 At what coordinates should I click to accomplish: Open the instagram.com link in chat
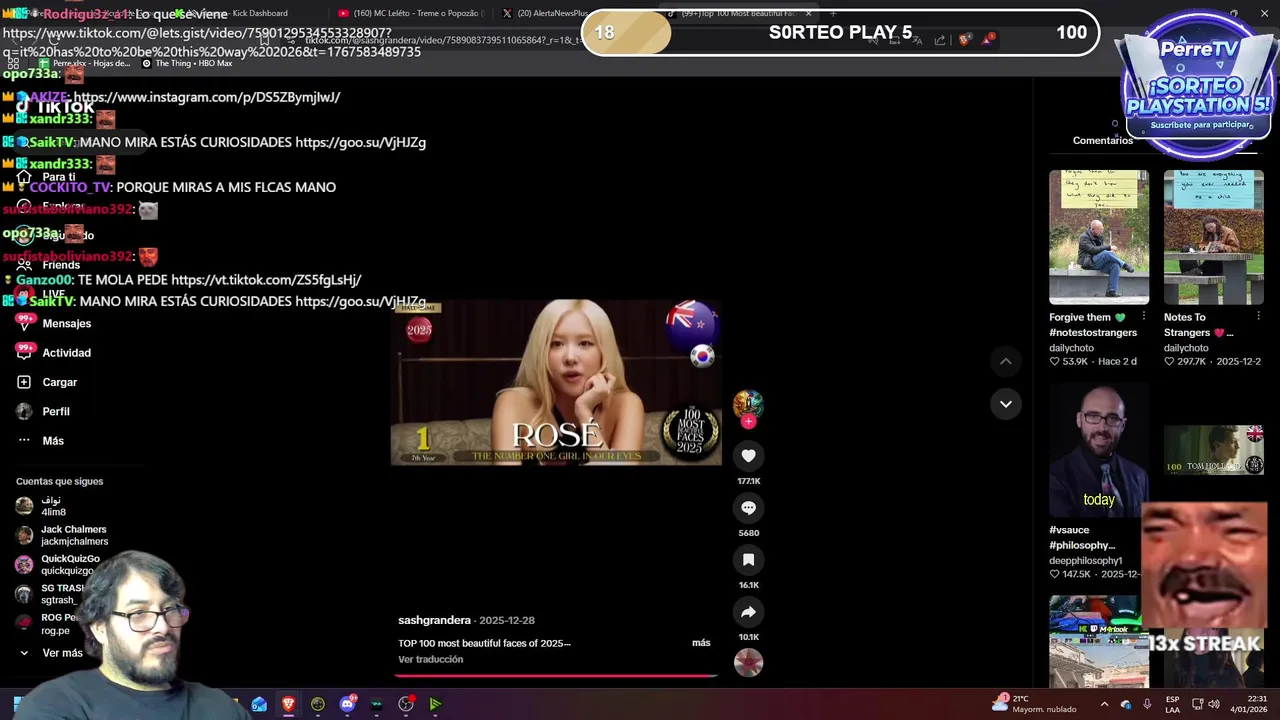[x=207, y=97]
